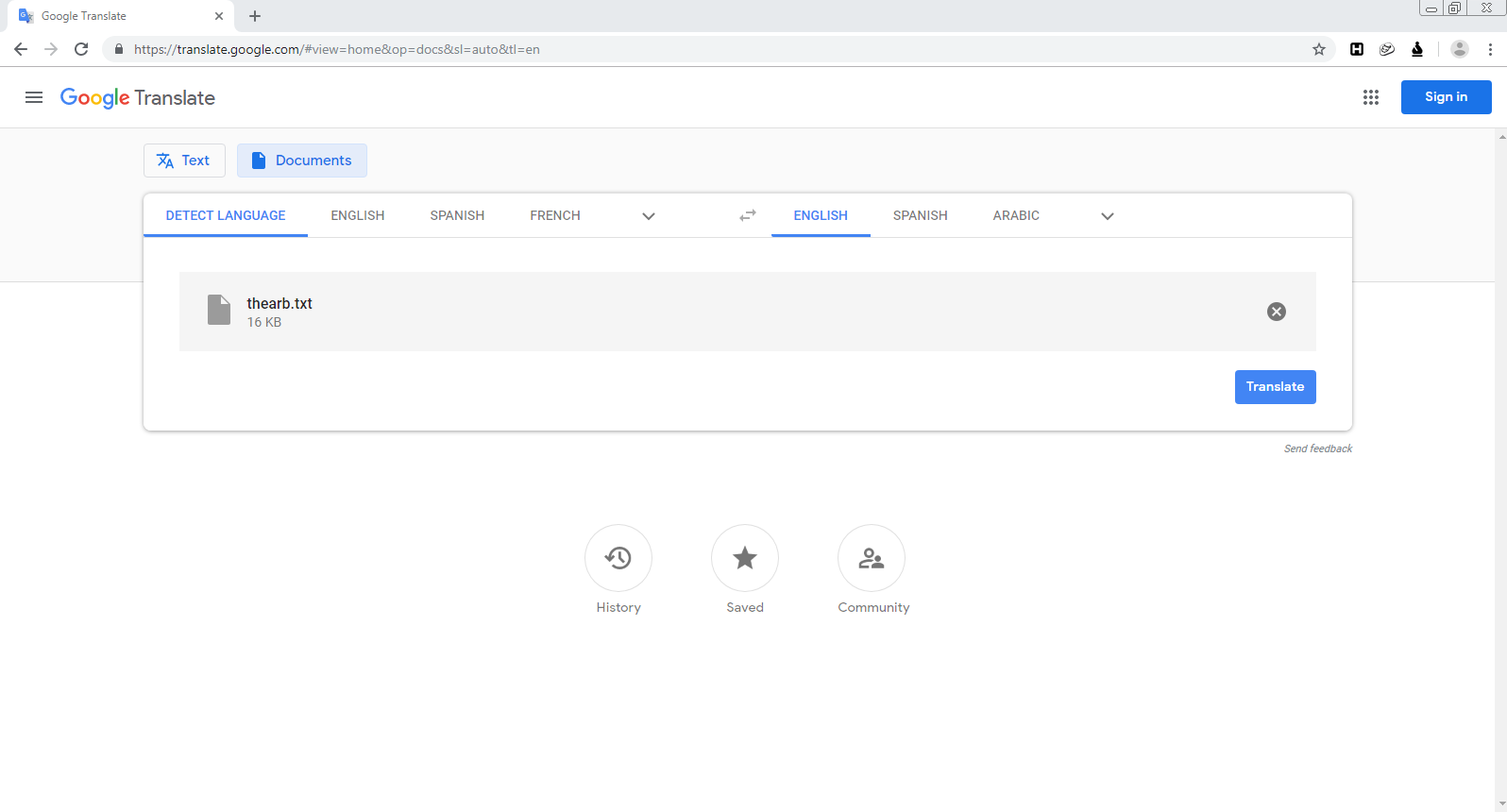1507x812 pixels.
Task: Select Detect Language source tab
Action: pos(226,215)
